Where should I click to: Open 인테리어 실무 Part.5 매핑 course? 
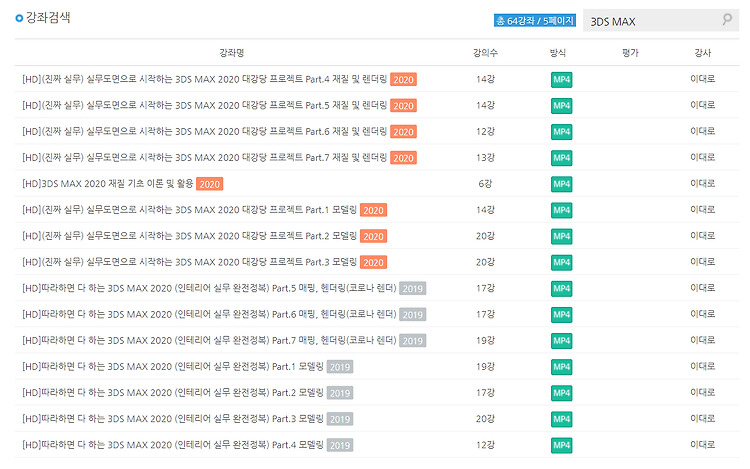coord(209,288)
